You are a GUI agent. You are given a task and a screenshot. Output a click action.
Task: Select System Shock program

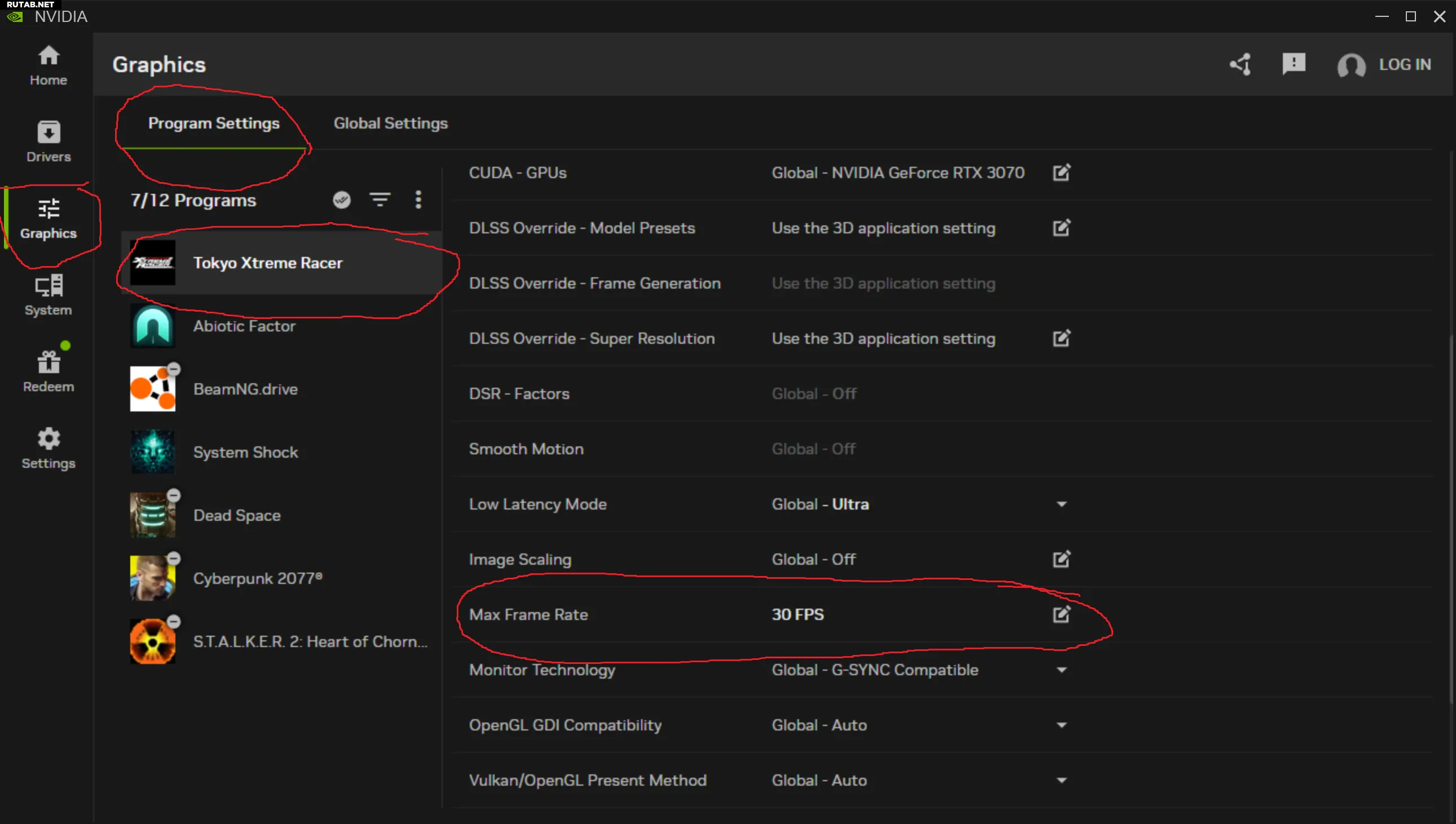[x=281, y=452]
